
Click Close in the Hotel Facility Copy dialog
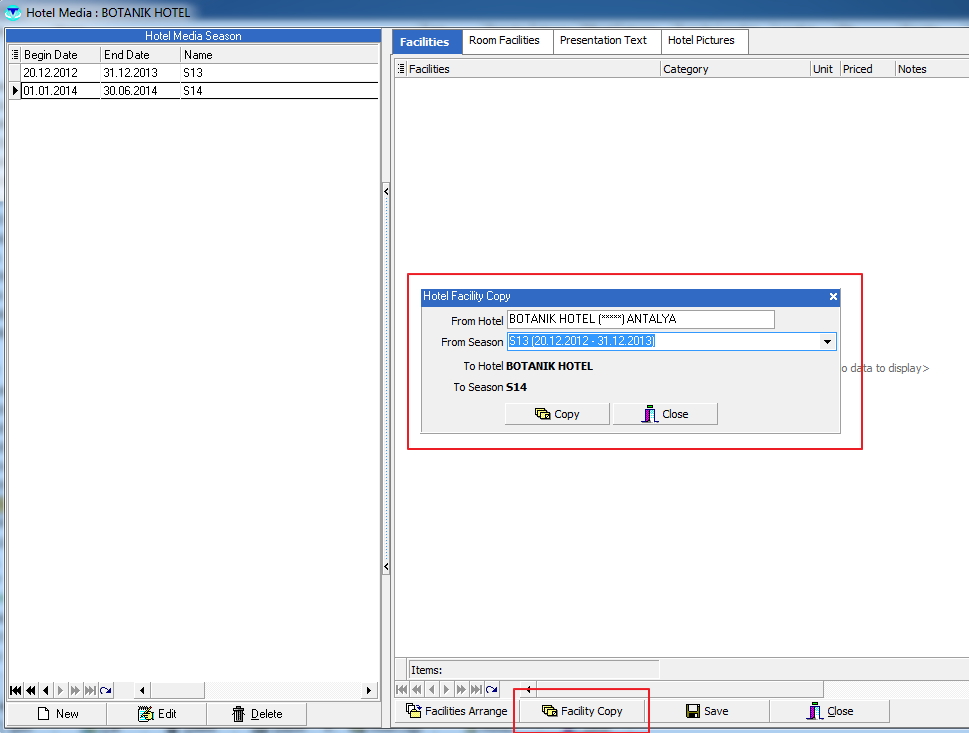(x=665, y=414)
